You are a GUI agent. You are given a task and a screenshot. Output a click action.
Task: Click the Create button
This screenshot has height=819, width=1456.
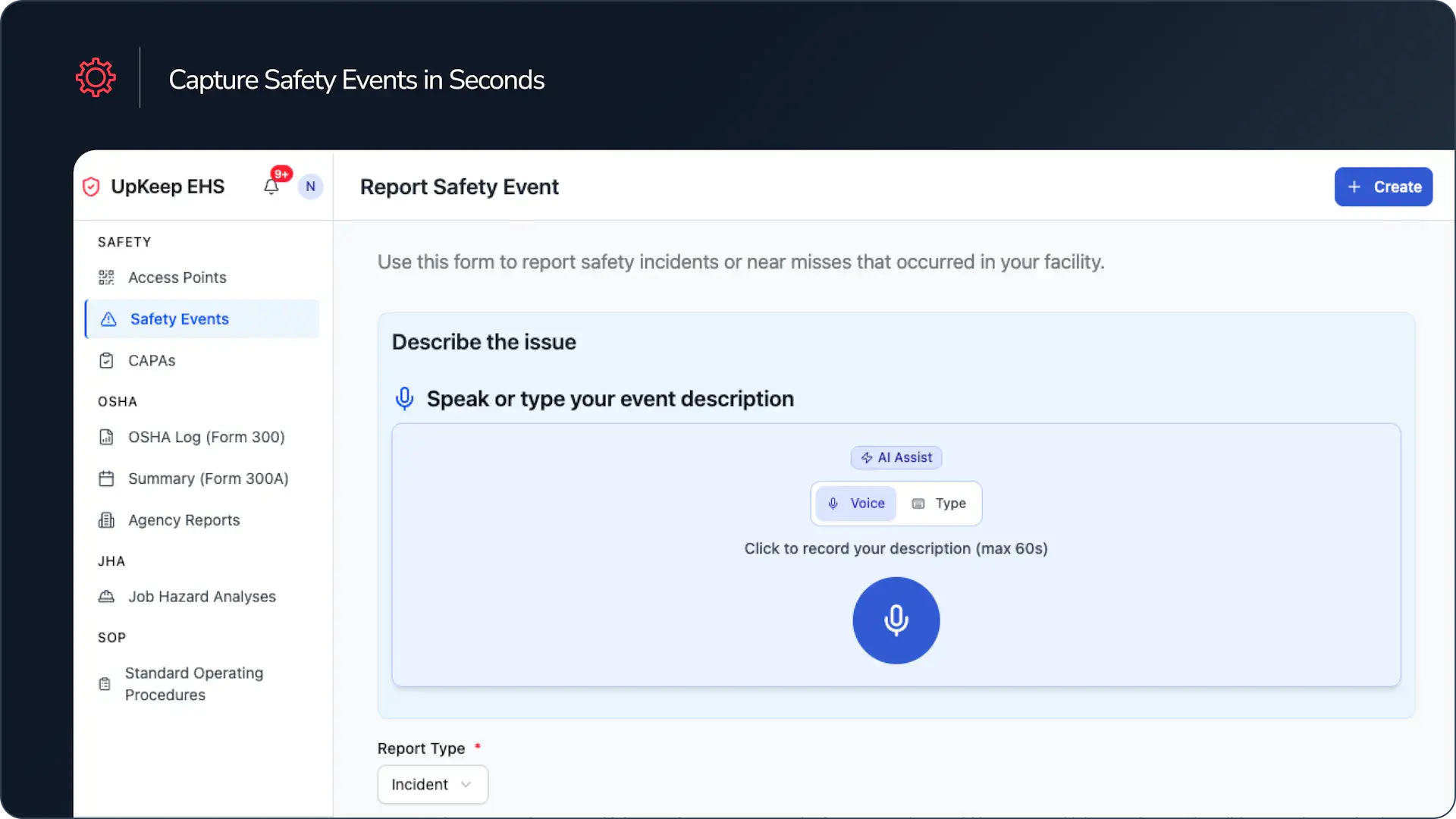(x=1383, y=187)
